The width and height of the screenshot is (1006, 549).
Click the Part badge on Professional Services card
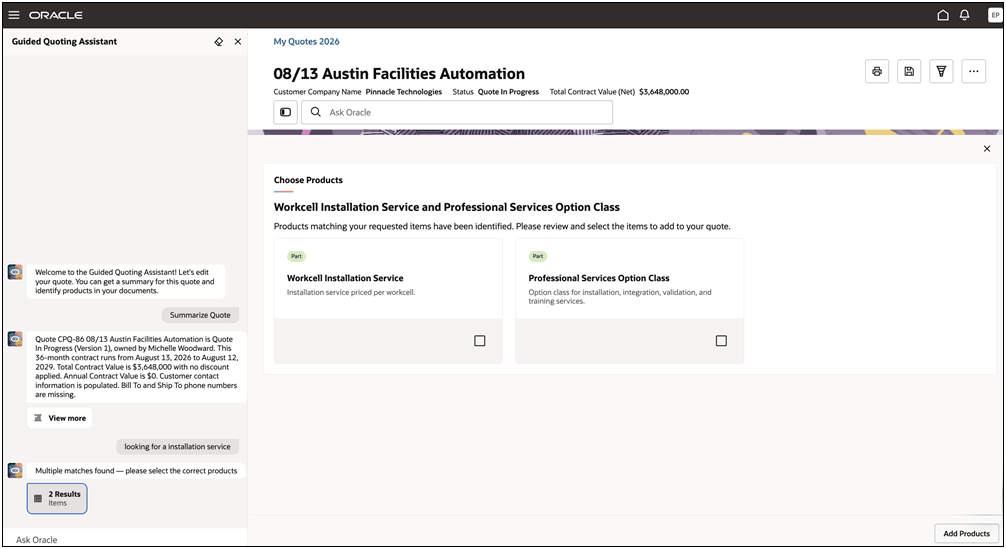point(538,257)
